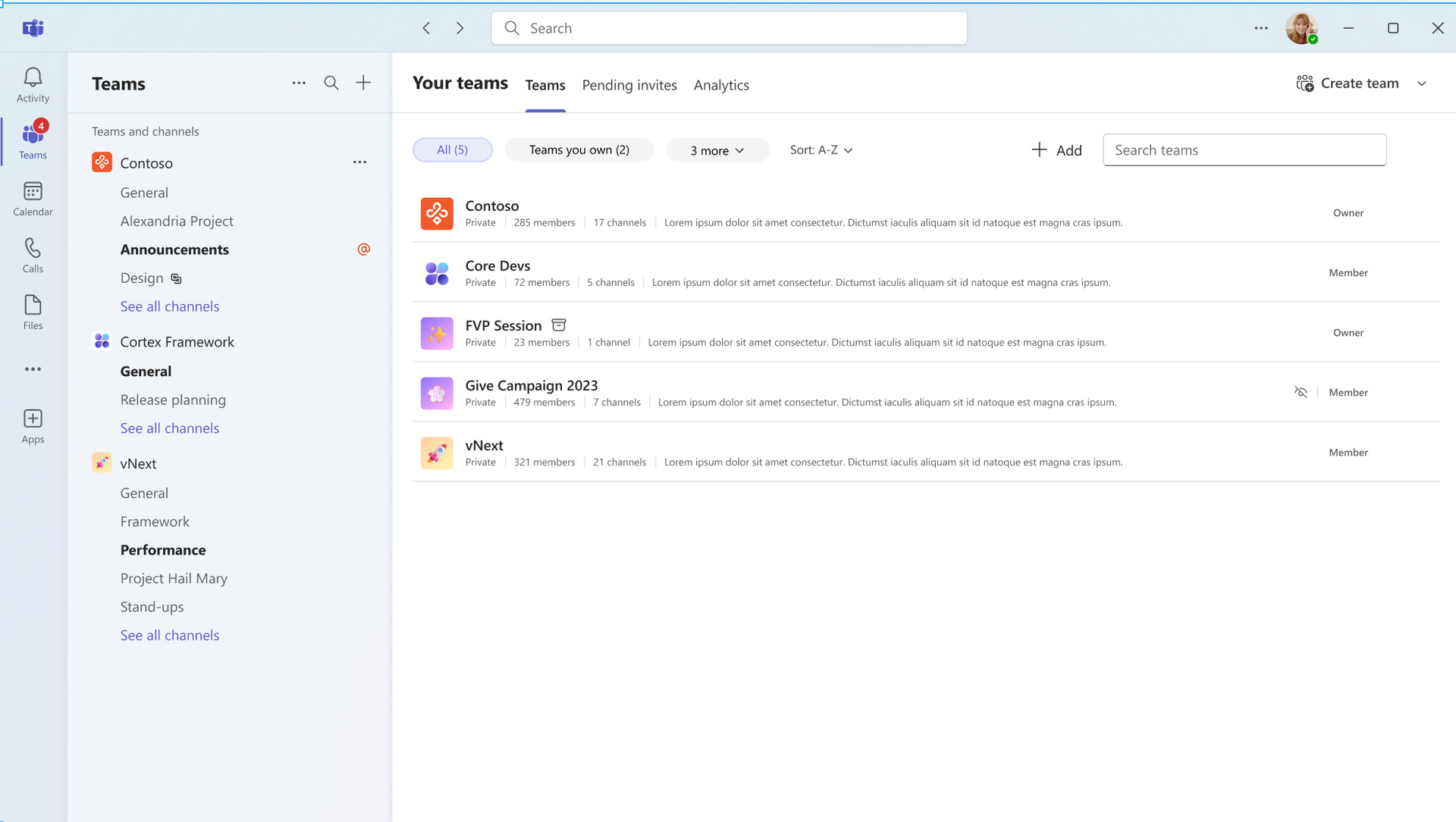Open Calendar from the sidebar
This screenshot has width=1456, height=822.
33,199
